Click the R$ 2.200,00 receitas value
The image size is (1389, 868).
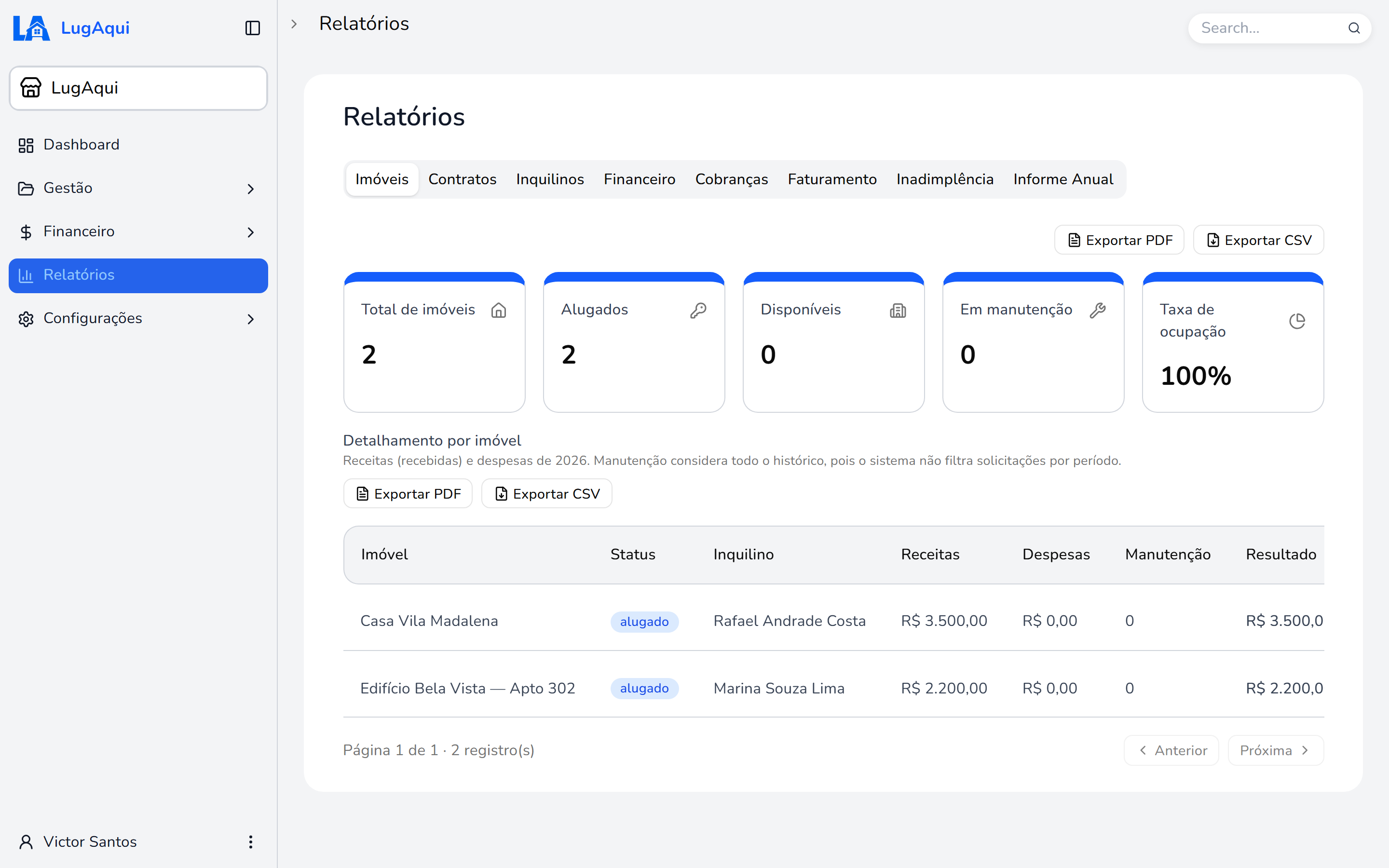(943, 688)
